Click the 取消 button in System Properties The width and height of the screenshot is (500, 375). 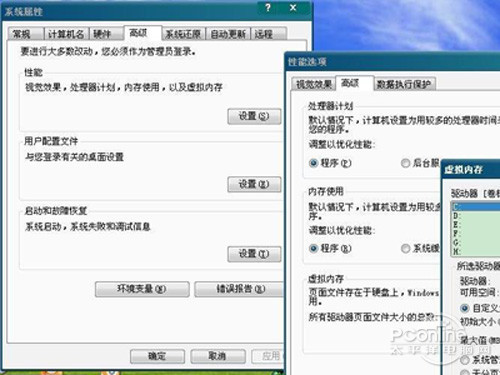click(218, 356)
